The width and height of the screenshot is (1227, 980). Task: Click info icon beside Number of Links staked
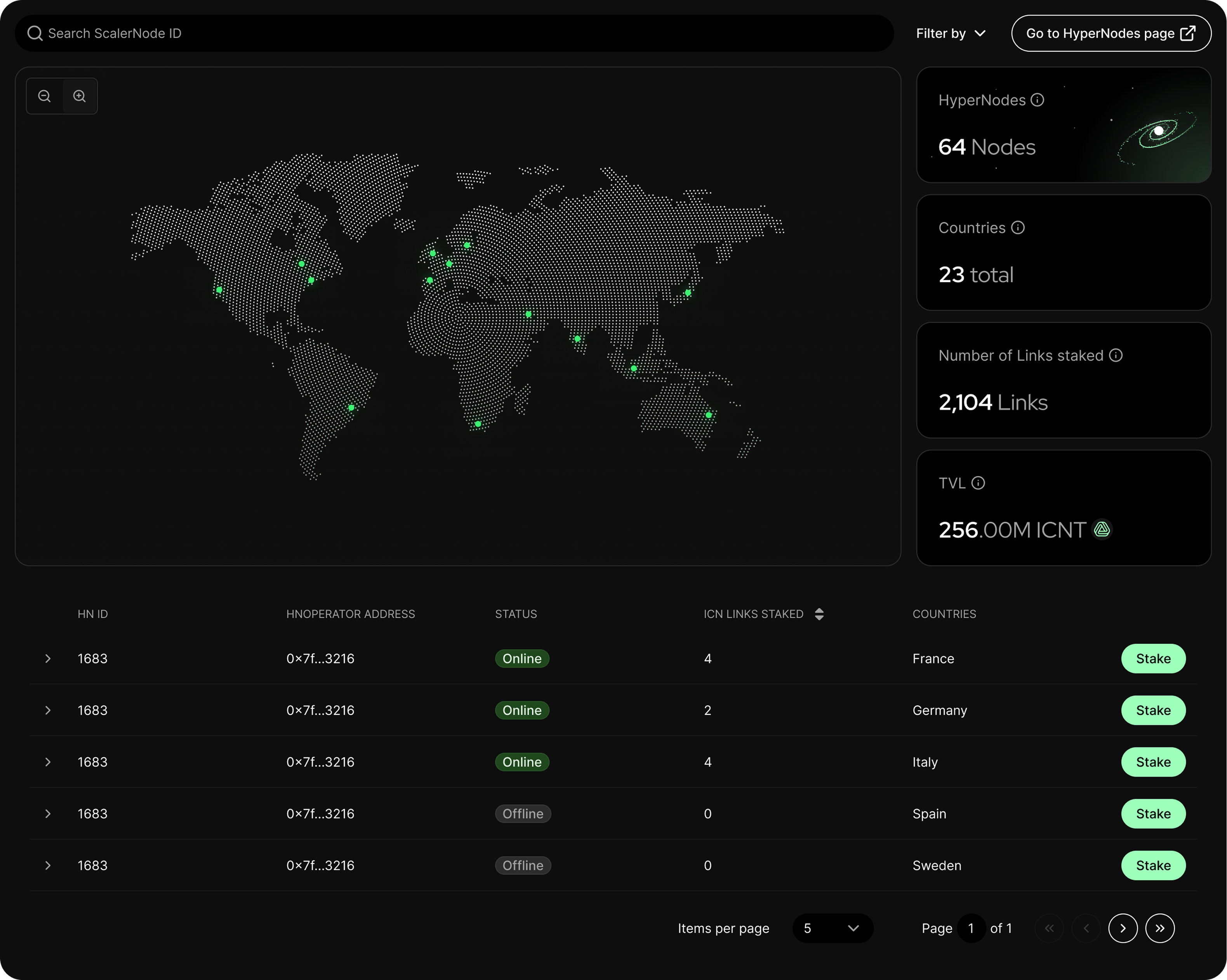coord(1116,355)
